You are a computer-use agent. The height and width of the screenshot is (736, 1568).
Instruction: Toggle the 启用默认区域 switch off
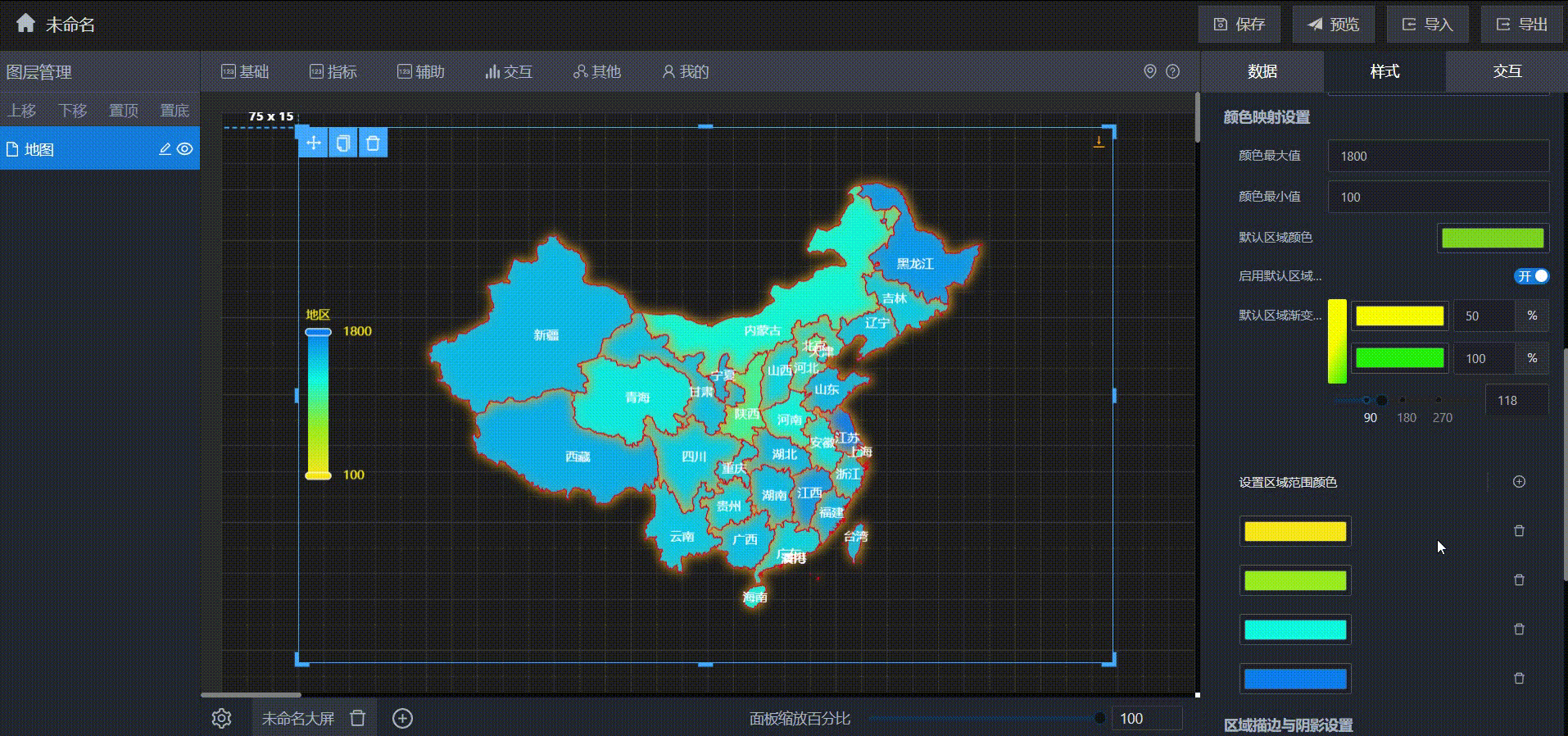coord(1531,276)
